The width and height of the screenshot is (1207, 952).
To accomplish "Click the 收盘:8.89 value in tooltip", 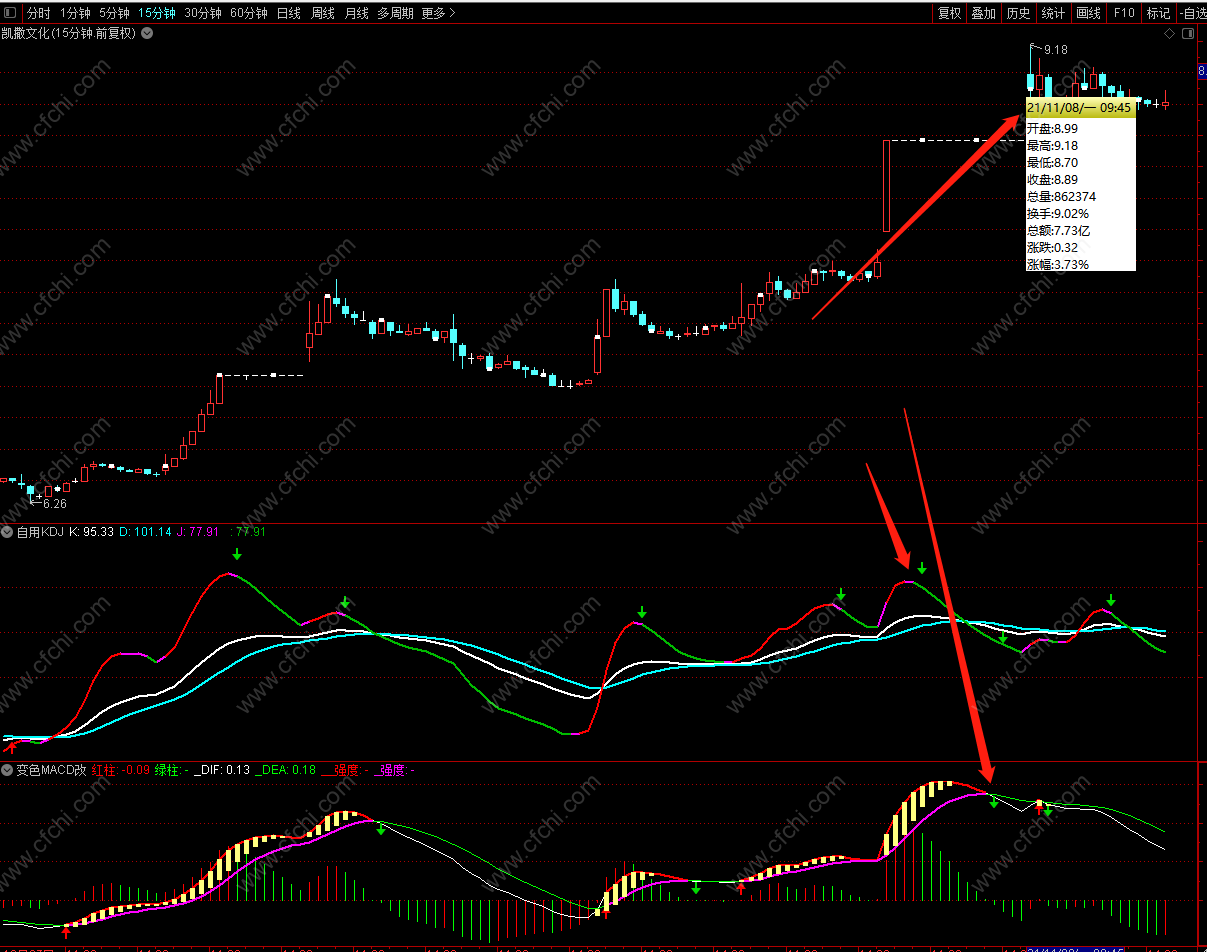I will coord(1052,179).
